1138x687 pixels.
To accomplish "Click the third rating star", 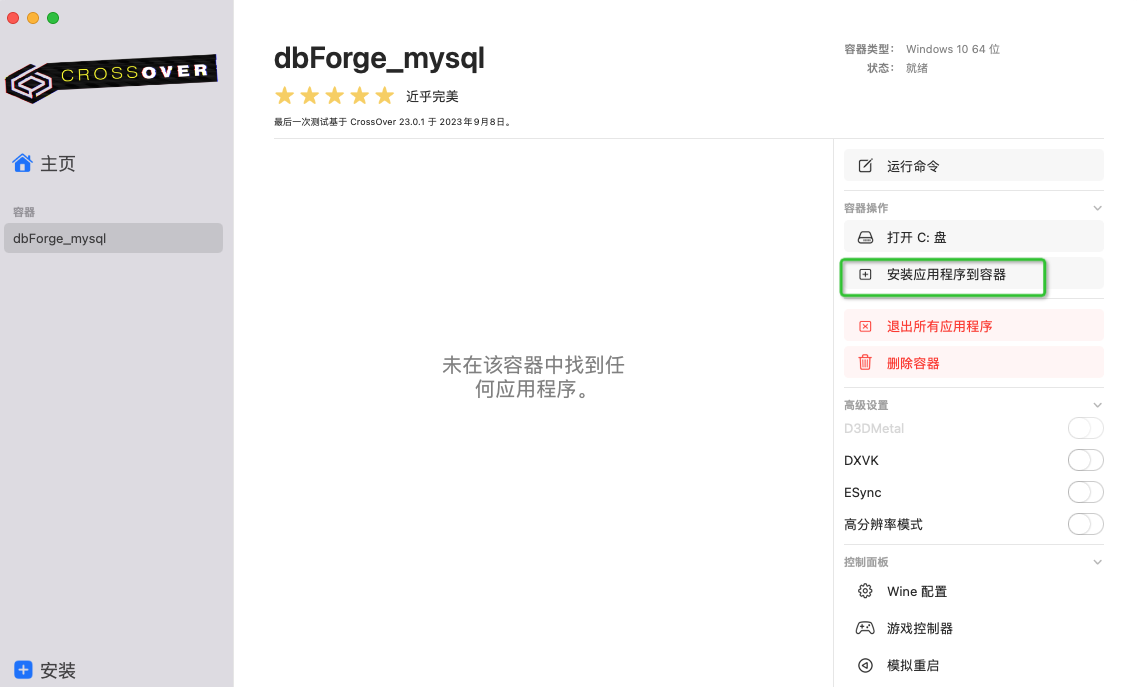I will [335, 96].
